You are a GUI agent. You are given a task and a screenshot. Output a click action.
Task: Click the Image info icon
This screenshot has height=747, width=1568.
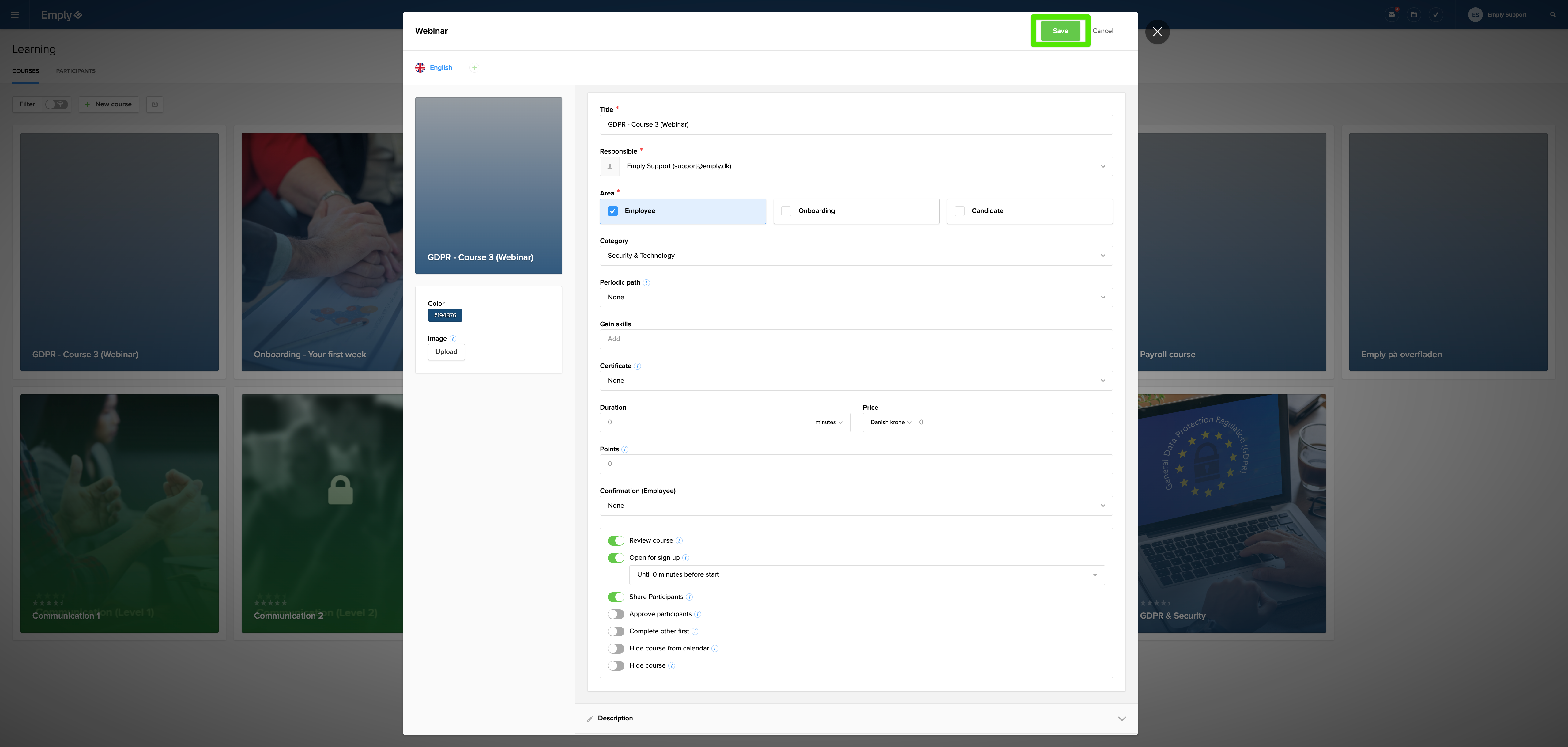tap(453, 339)
